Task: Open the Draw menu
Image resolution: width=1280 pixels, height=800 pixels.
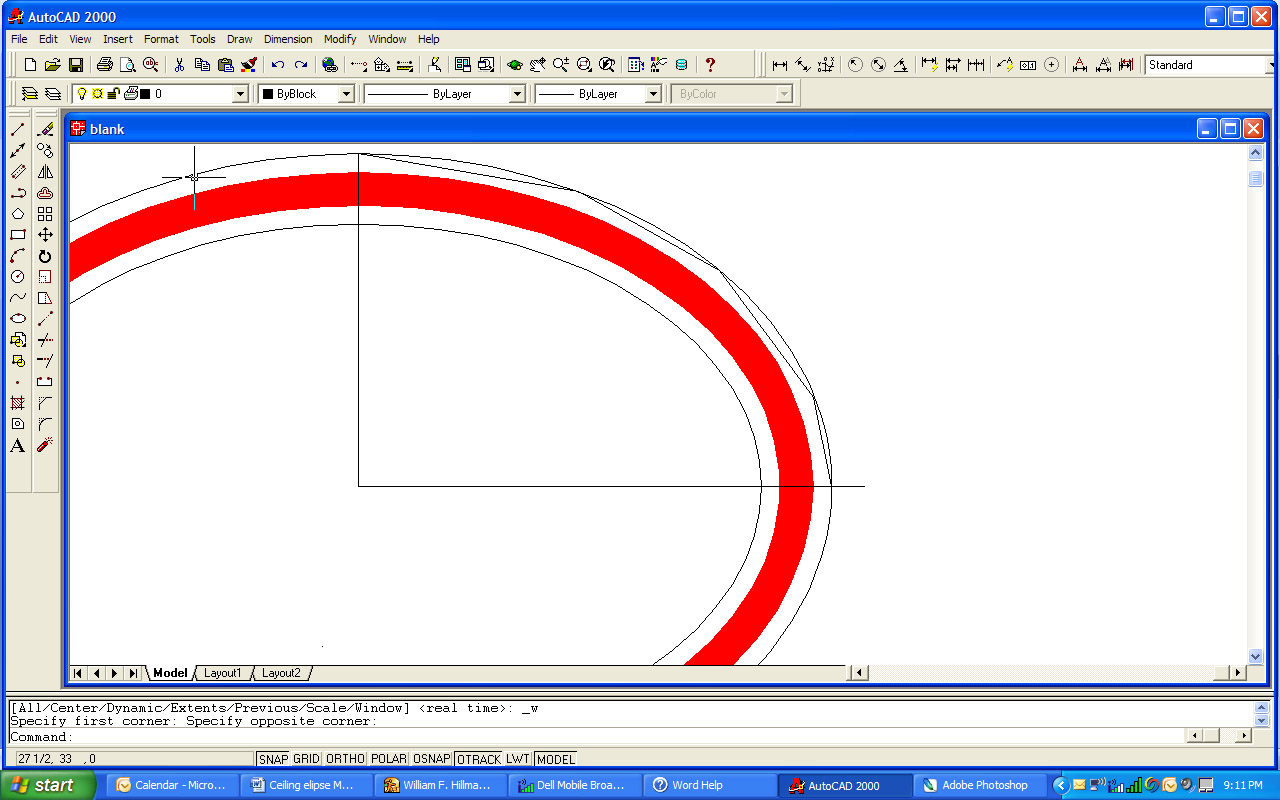Action: pos(240,39)
